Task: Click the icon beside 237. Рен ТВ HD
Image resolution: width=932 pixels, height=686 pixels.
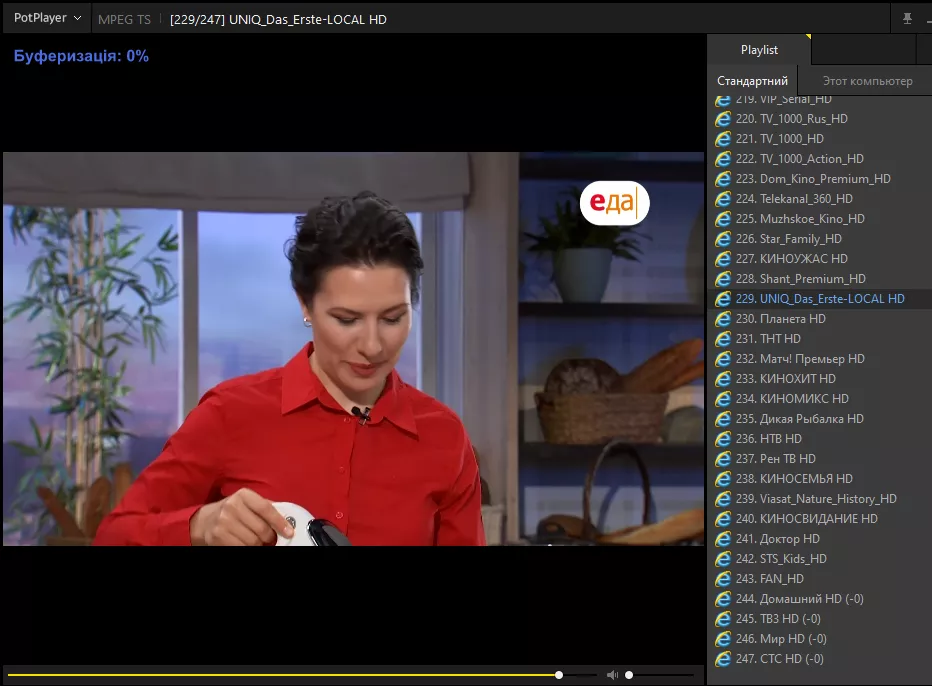Action: [x=723, y=459]
